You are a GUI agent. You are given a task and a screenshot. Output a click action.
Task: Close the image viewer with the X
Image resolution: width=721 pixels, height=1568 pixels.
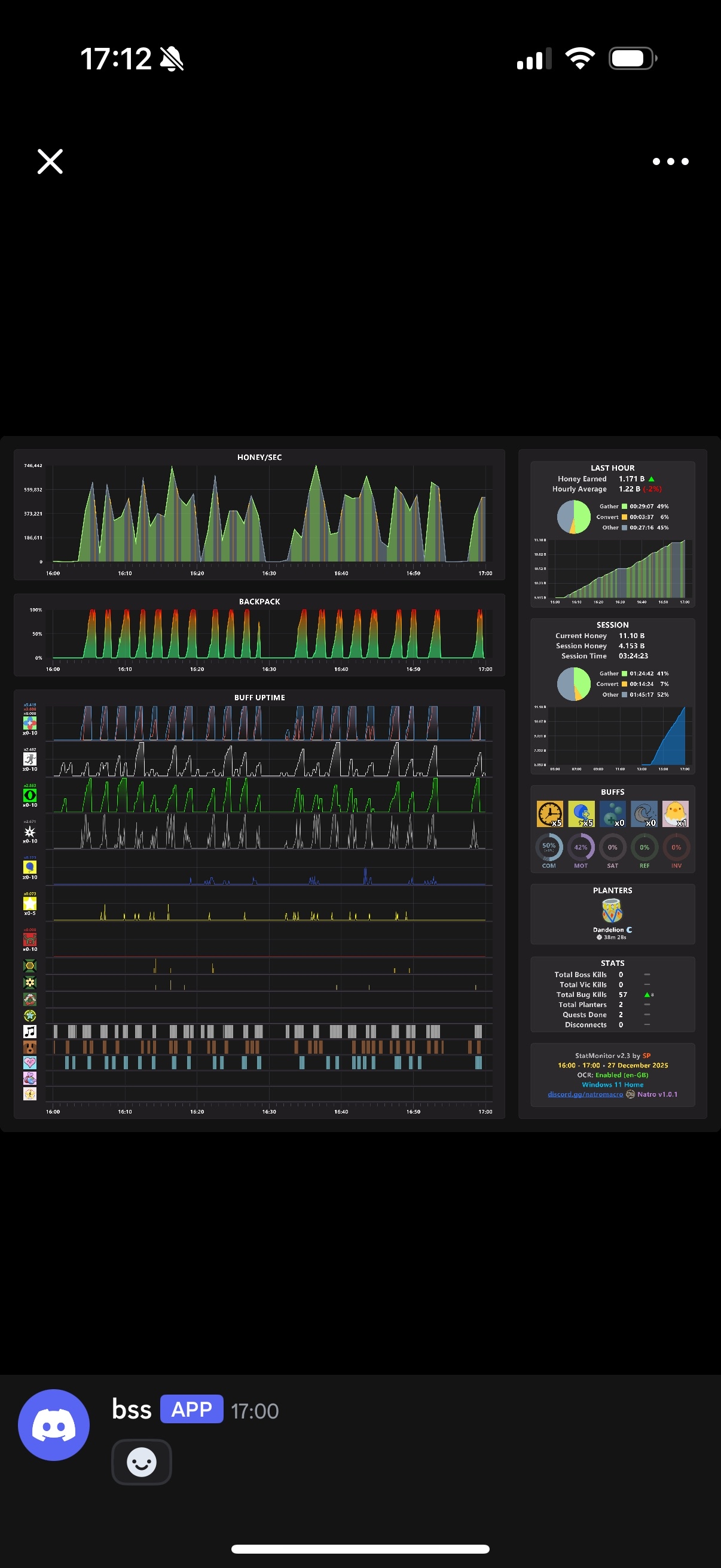pyautogui.click(x=50, y=161)
